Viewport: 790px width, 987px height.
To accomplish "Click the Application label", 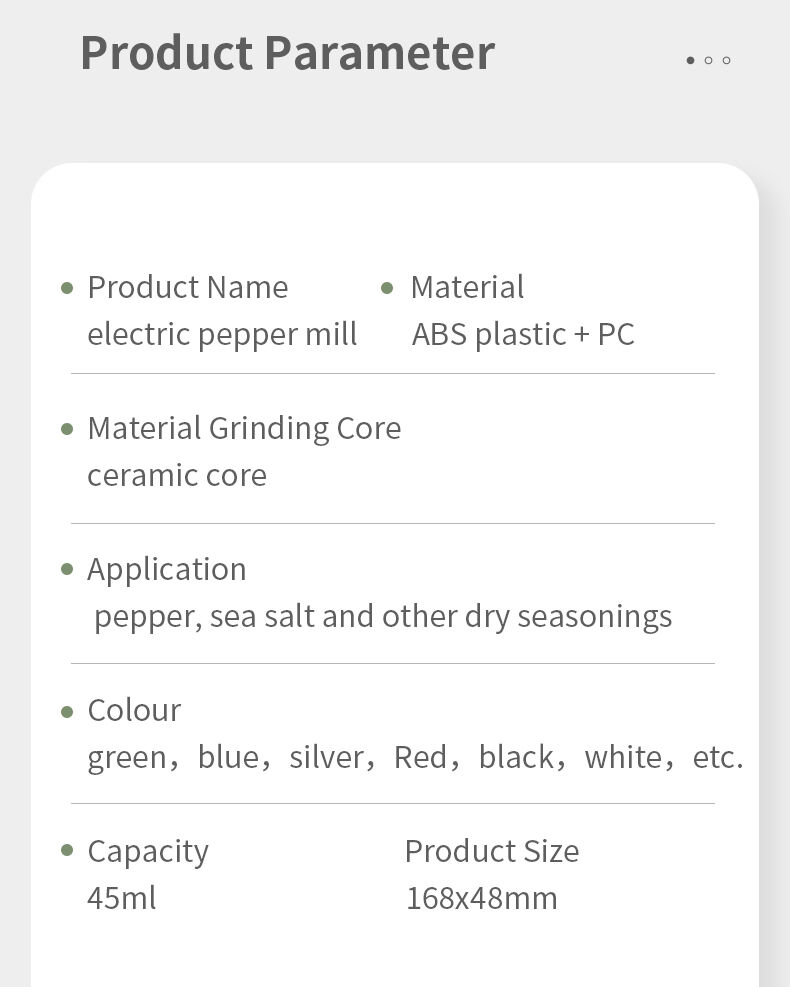I will (x=167, y=569).
